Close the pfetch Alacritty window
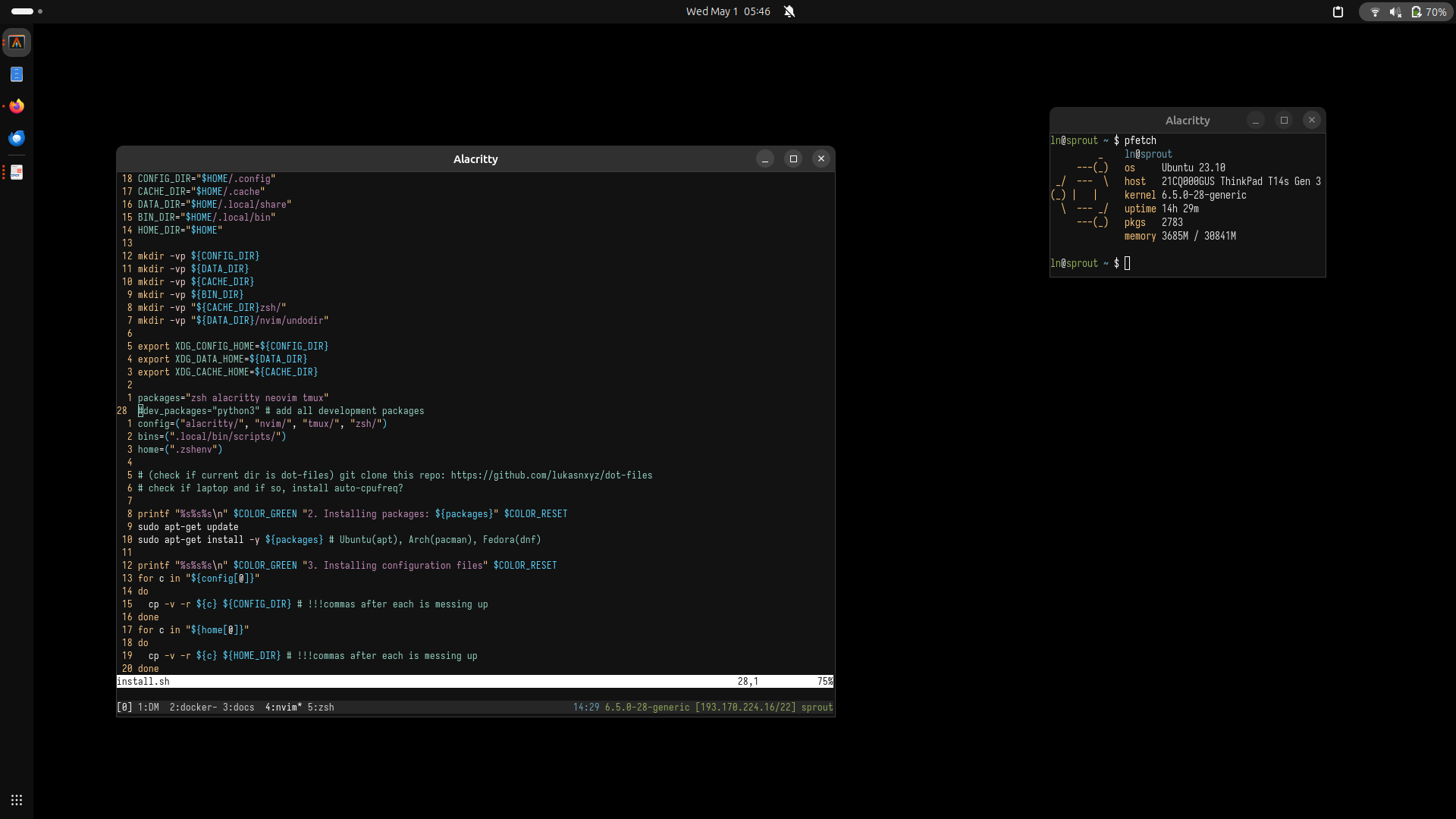This screenshot has width=1456, height=819. (1312, 120)
